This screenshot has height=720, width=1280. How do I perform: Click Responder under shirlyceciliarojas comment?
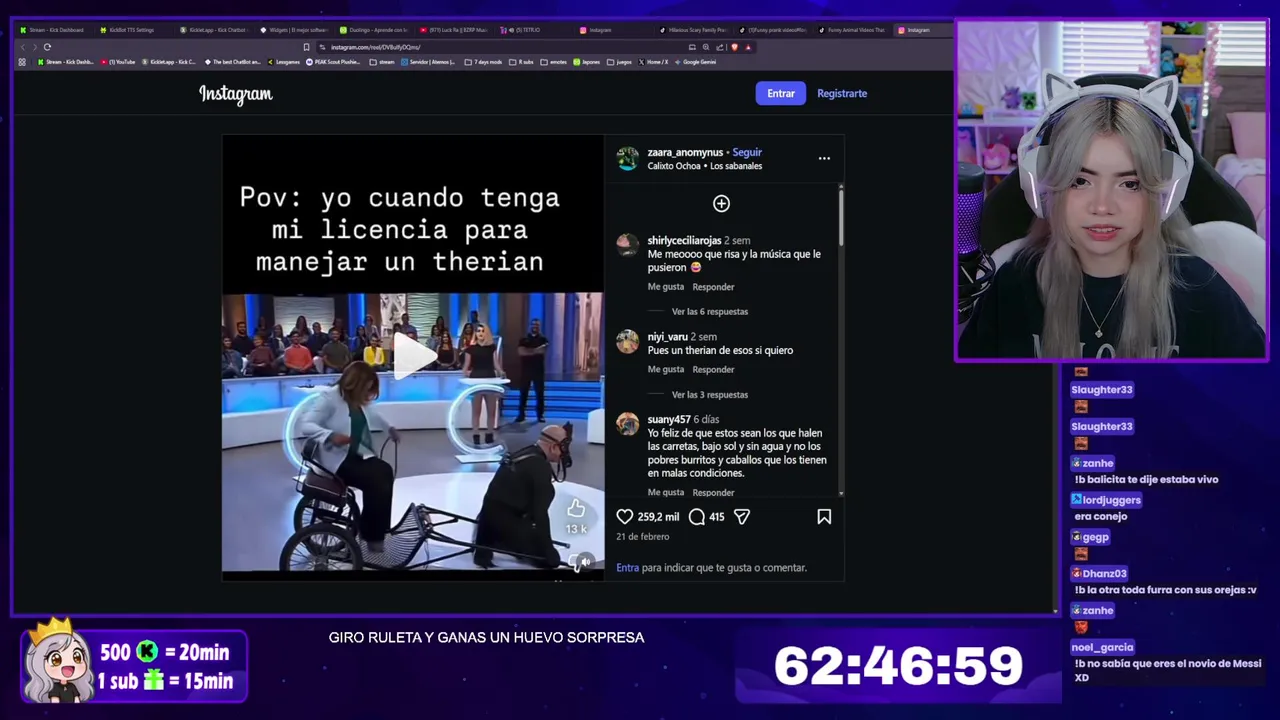point(713,287)
